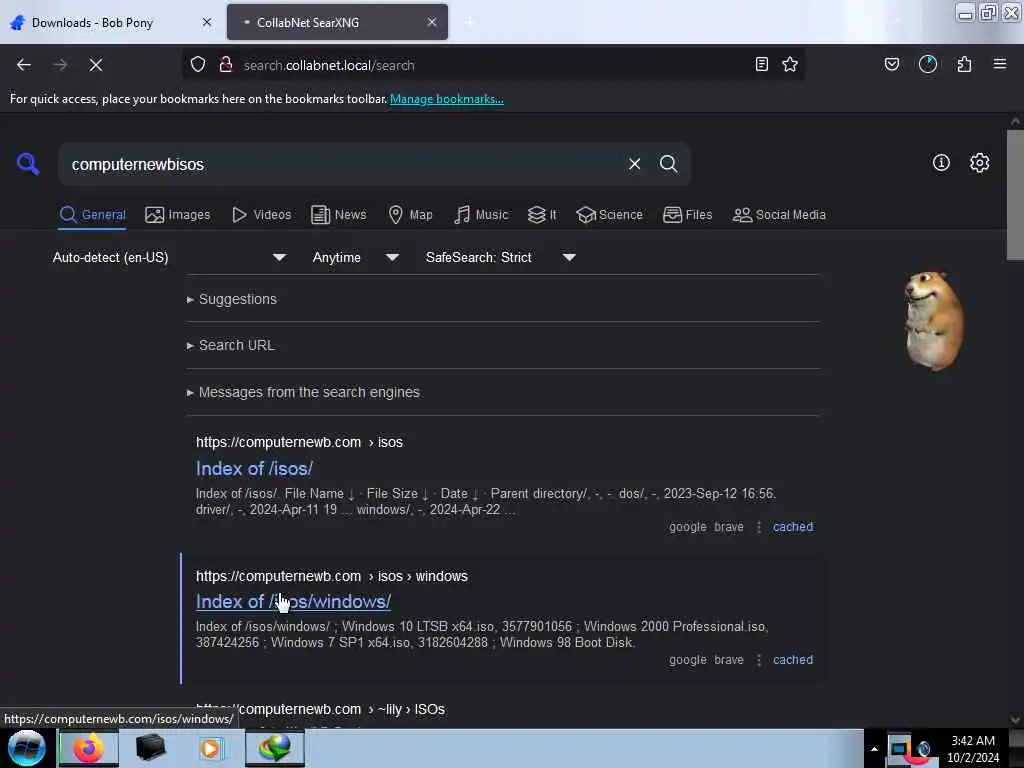Screen dimensions: 1024x768
Task: Click the browser address bar
Action: [x=493, y=65]
